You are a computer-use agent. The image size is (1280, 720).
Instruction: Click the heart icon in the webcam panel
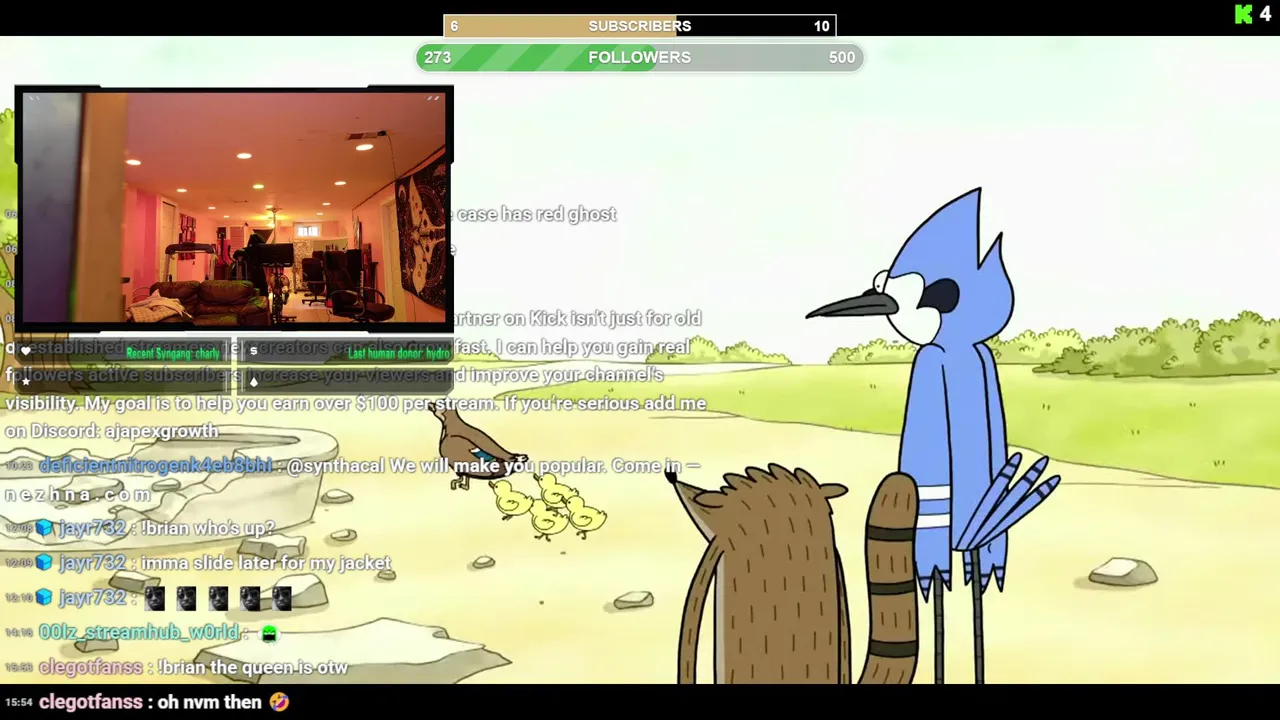(x=26, y=351)
